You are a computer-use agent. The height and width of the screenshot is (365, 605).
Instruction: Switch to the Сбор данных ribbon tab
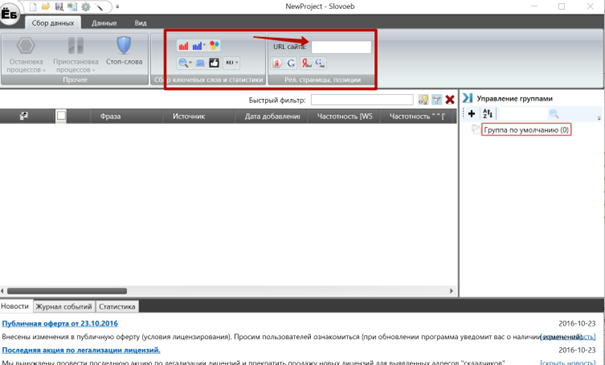53,23
